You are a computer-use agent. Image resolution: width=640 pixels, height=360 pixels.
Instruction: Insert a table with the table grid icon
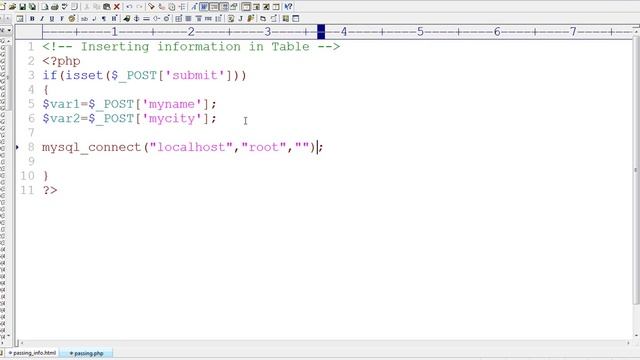[x=178, y=19]
